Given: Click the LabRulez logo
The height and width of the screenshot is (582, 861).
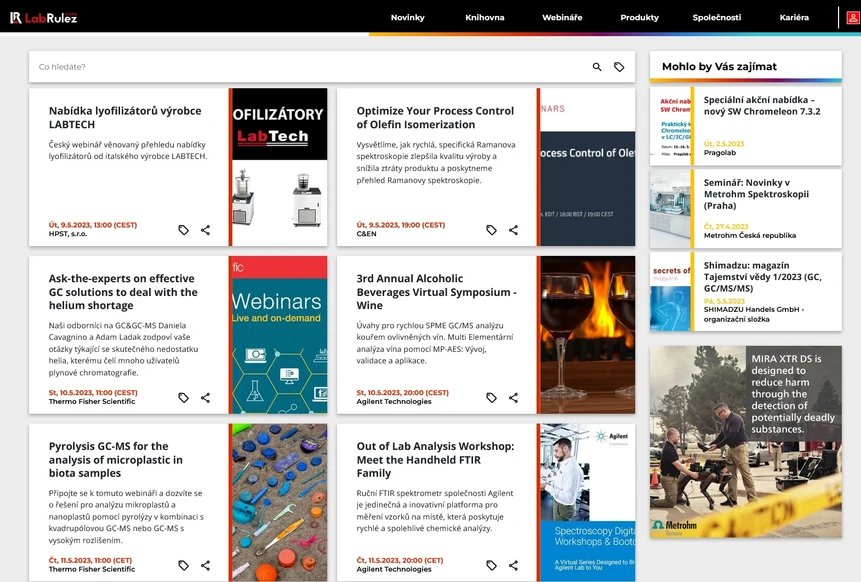Looking at the screenshot, I should pyautogui.click(x=43, y=16).
